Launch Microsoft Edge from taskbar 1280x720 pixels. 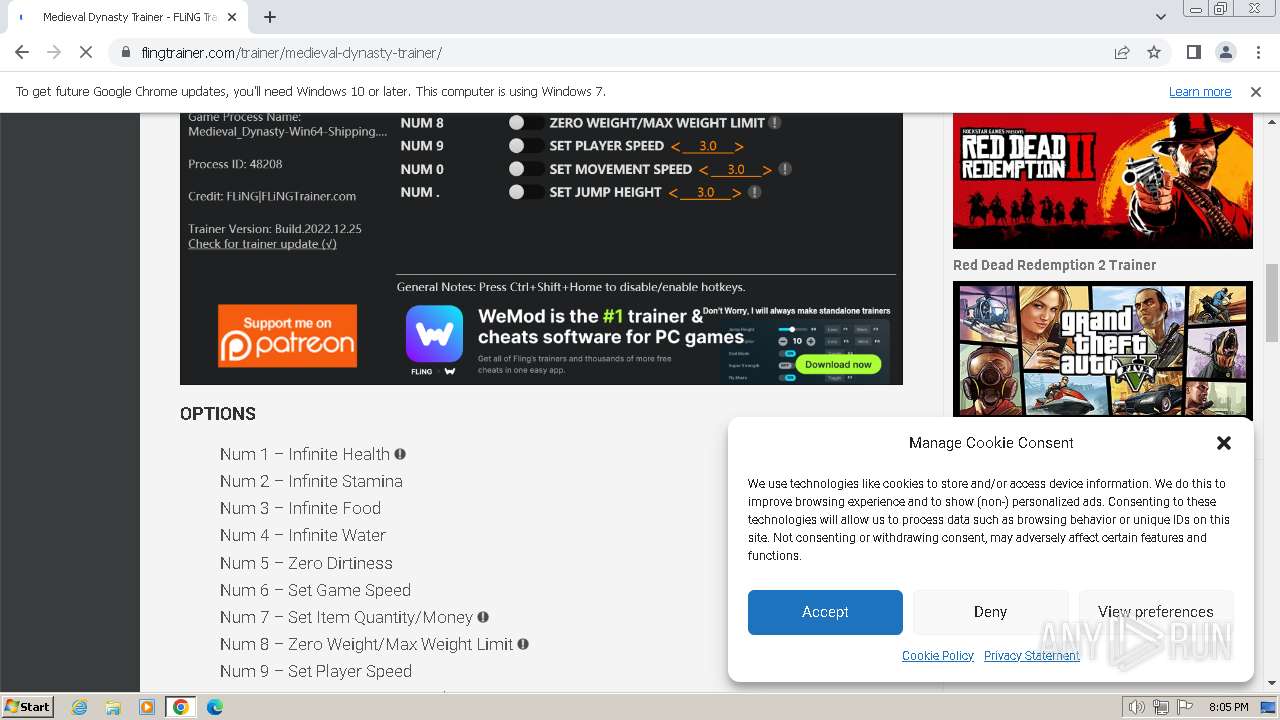click(x=215, y=707)
